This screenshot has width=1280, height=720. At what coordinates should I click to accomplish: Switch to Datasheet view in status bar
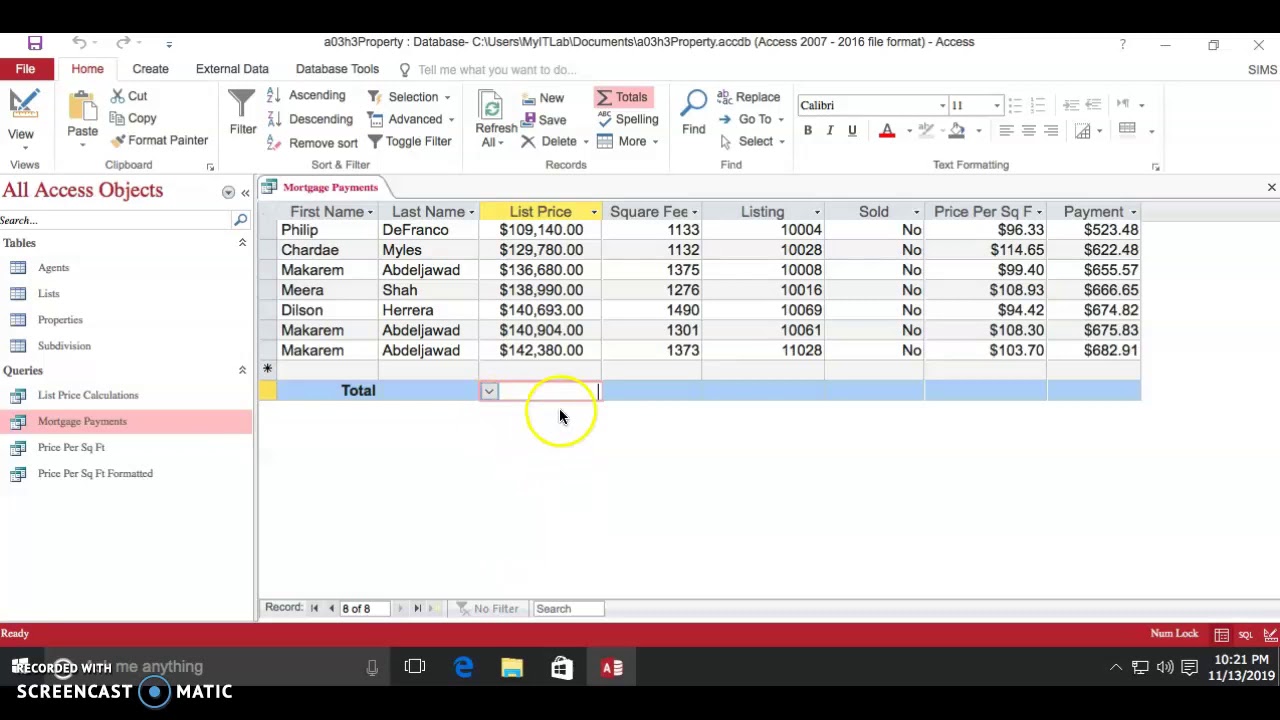1222,634
